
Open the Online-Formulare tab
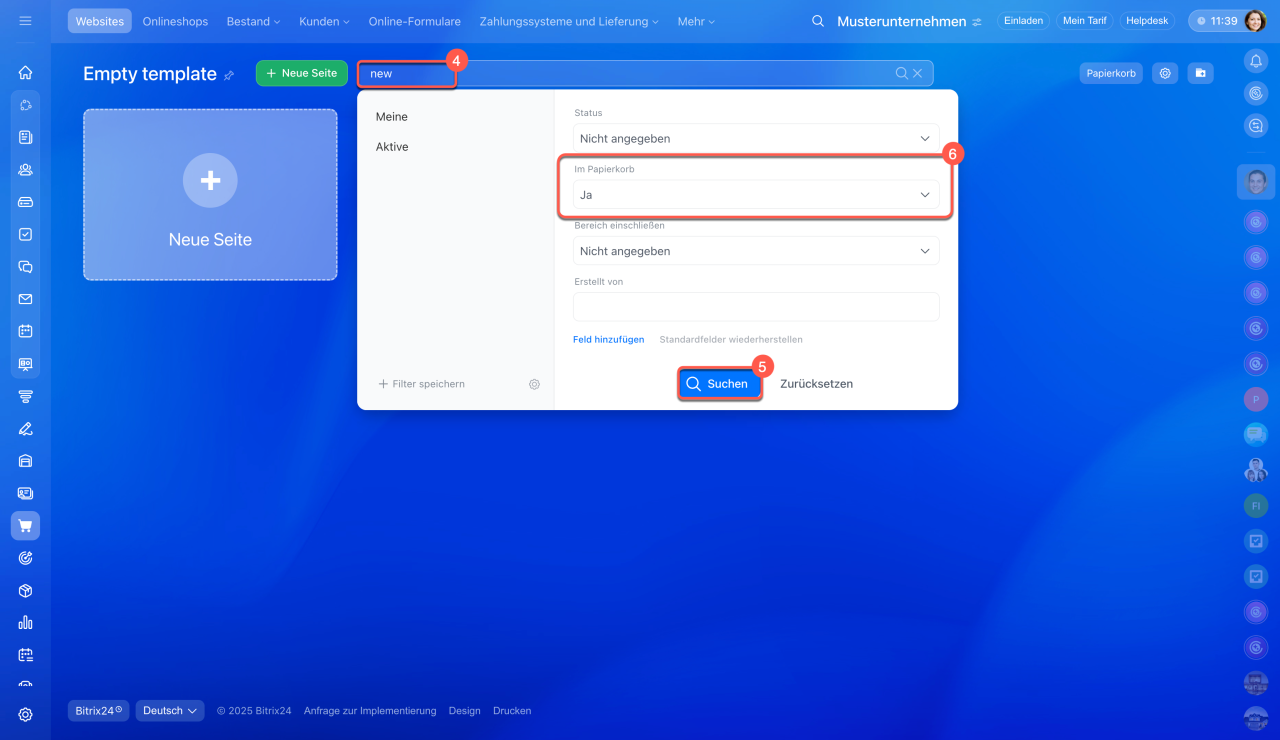[x=415, y=21]
